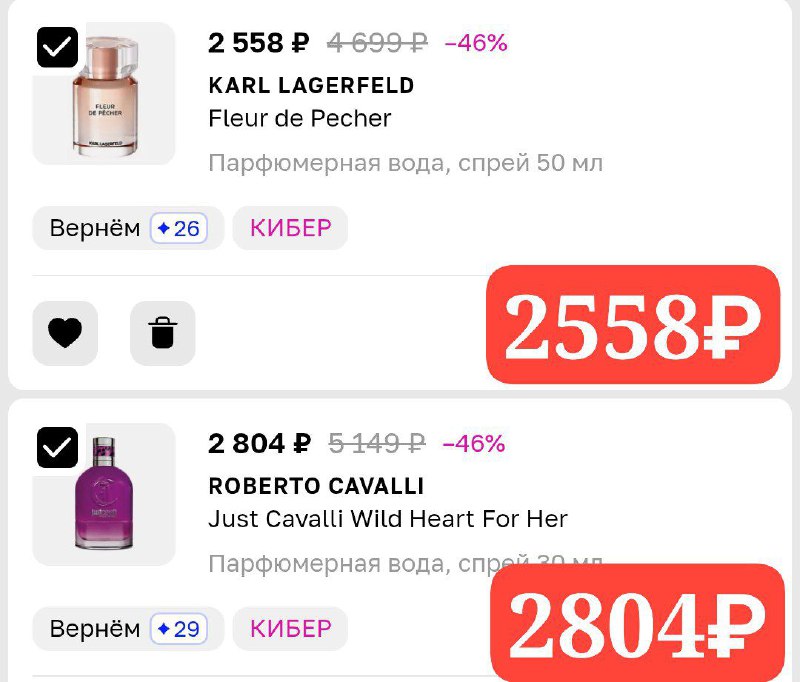
Task: Click the big red 2558₽ price label
Action: (x=632, y=326)
